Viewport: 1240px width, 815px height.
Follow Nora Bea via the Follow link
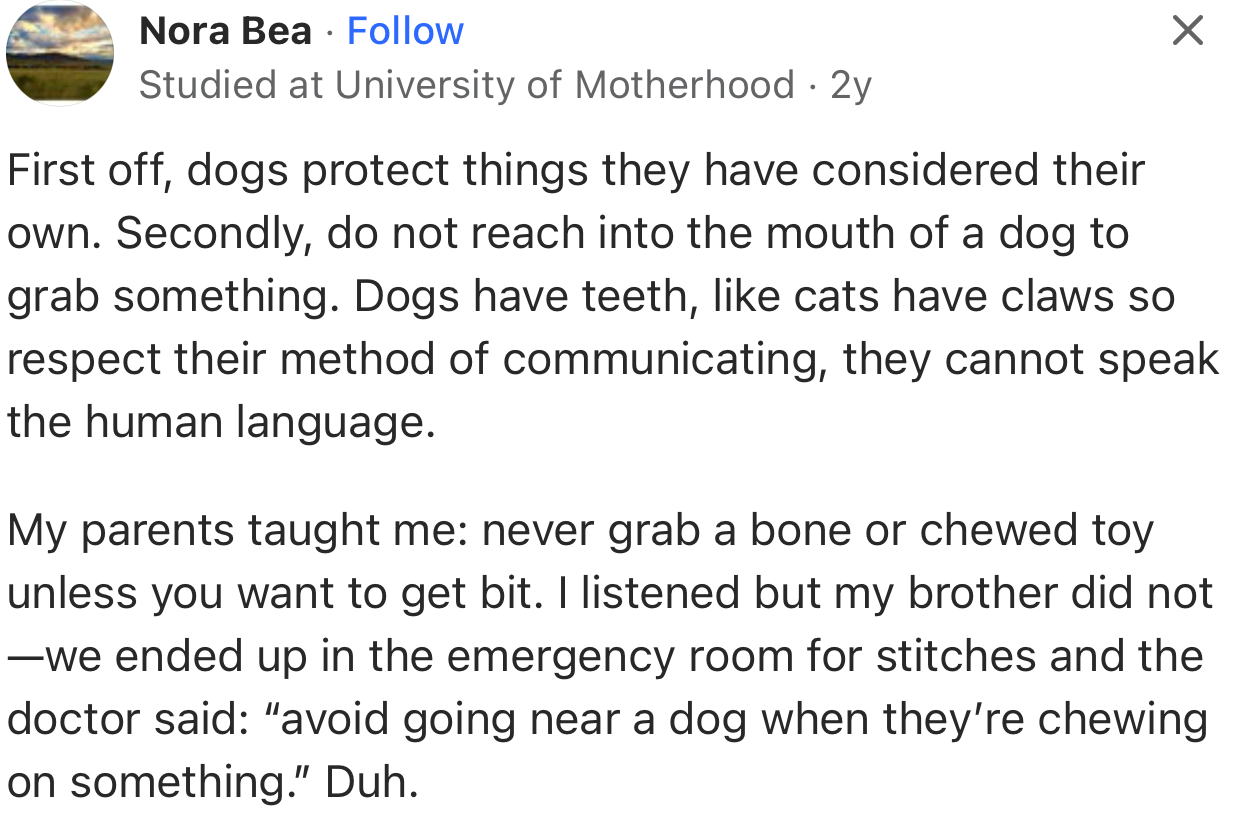pos(405,30)
